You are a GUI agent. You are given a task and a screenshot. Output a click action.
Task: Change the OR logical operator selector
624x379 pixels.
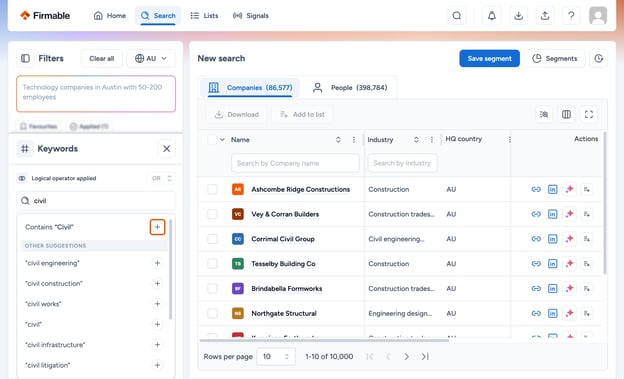[x=162, y=178]
